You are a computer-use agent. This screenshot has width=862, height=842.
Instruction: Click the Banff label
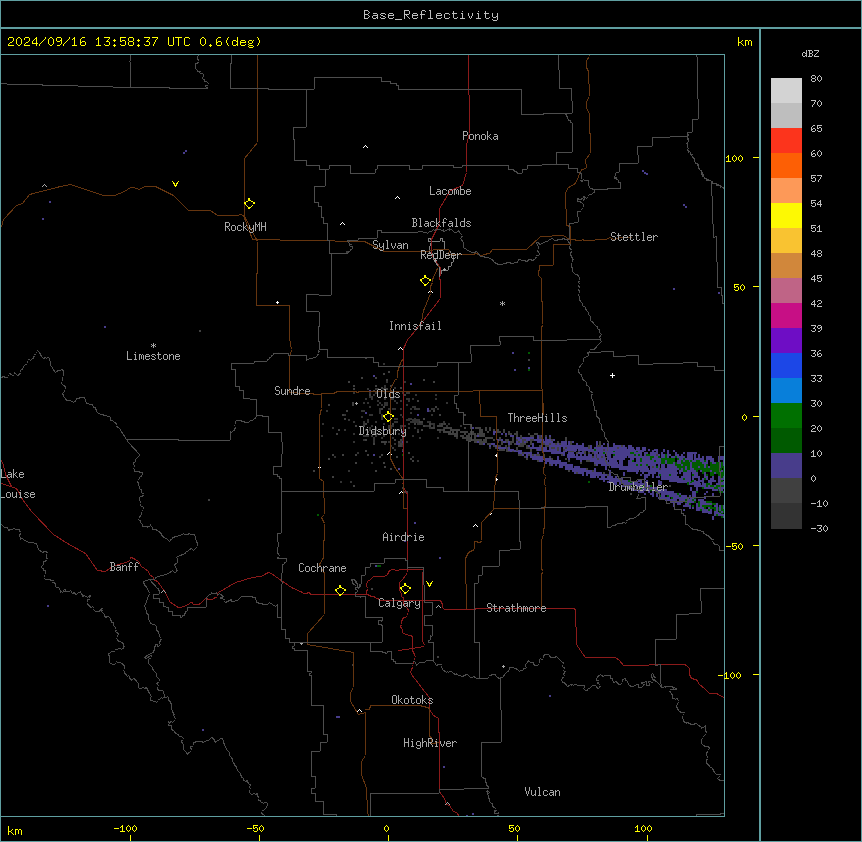pos(124,567)
